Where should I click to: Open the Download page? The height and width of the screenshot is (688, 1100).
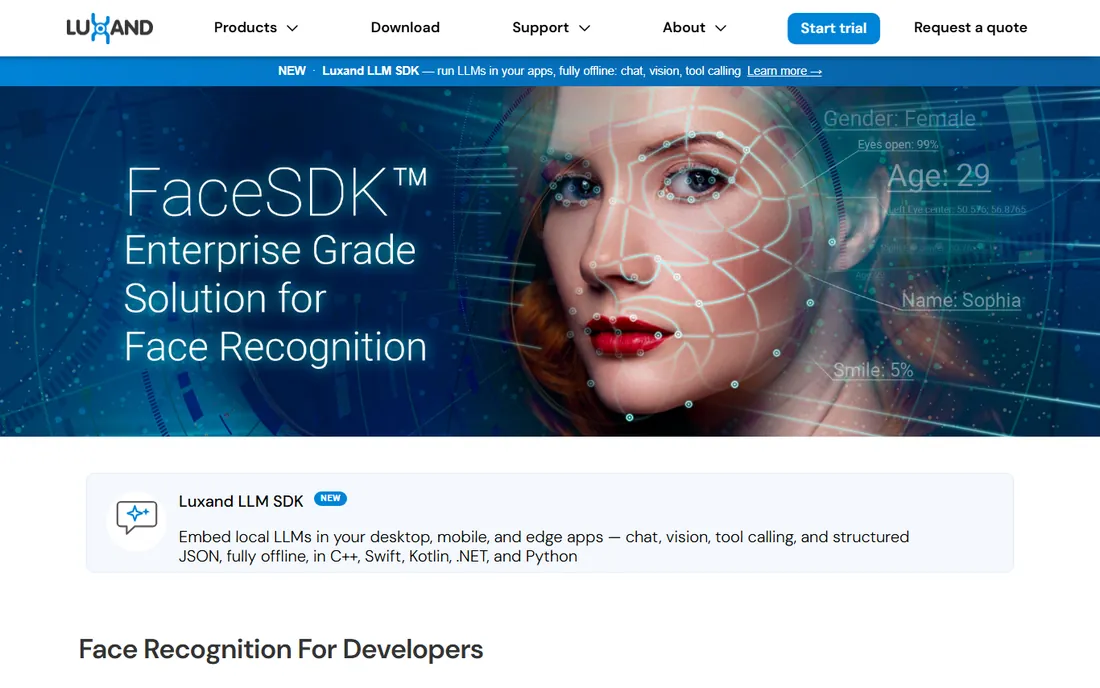405,27
